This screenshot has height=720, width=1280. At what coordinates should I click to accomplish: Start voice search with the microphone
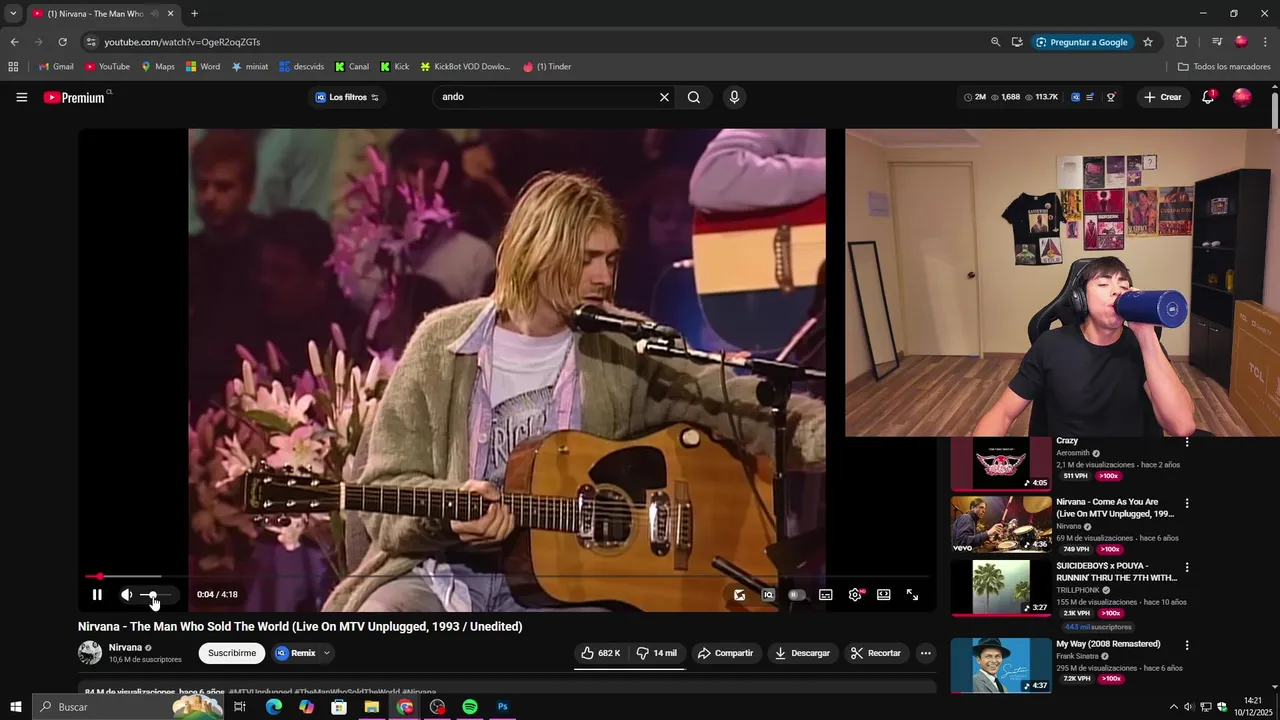pyautogui.click(x=734, y=97)
